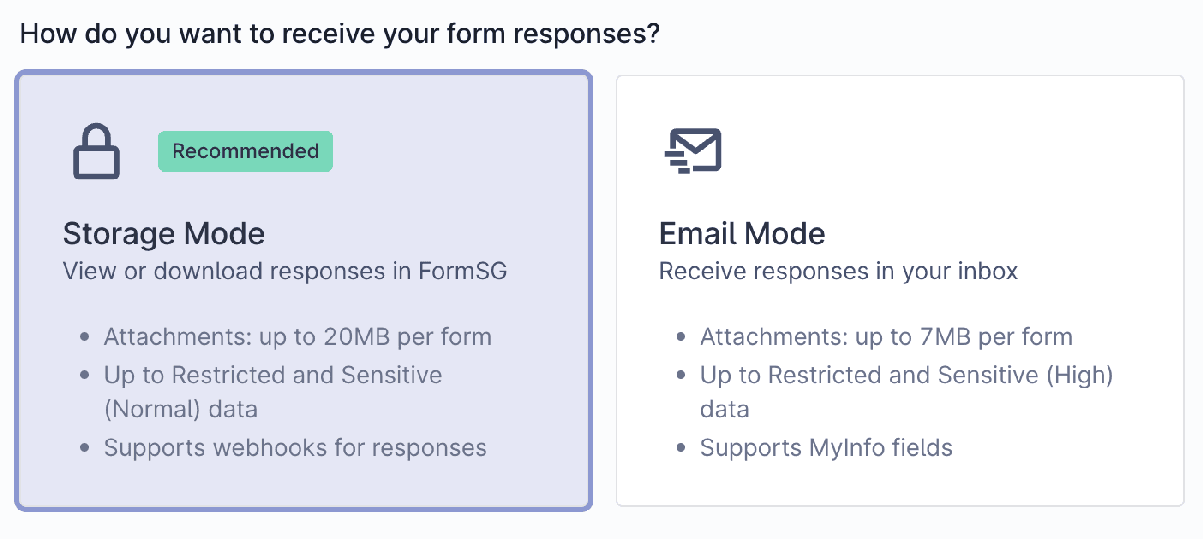Click 'Supports MyInfo fields' bullet
The height and width of the screenshot is (539, 1203).
pyautogui.click(x=826, y=447)
